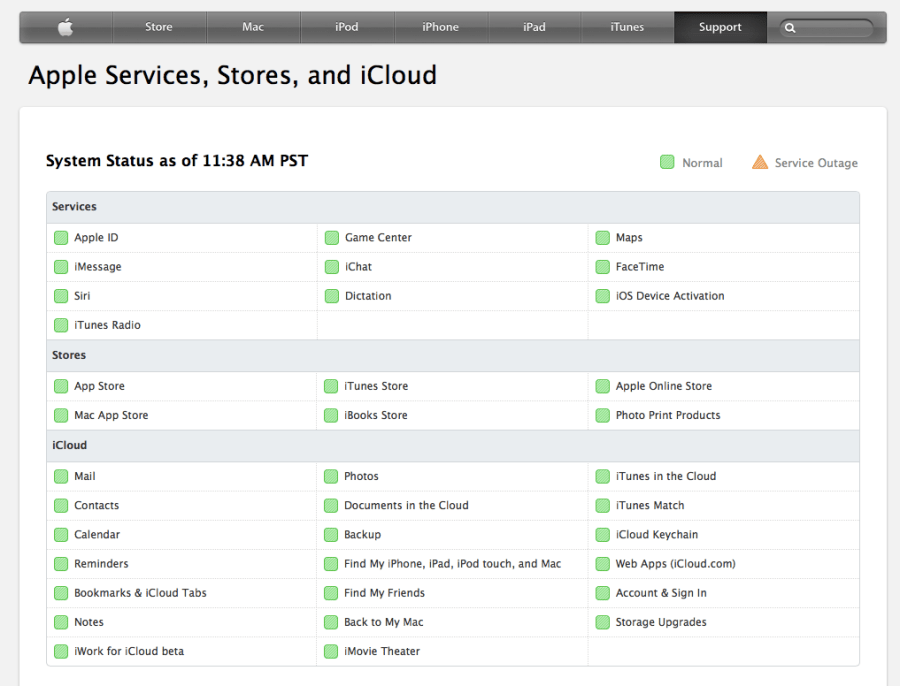Click the search magnifier icon
This screenshot has width=900, height=686.
click(790, 28)
